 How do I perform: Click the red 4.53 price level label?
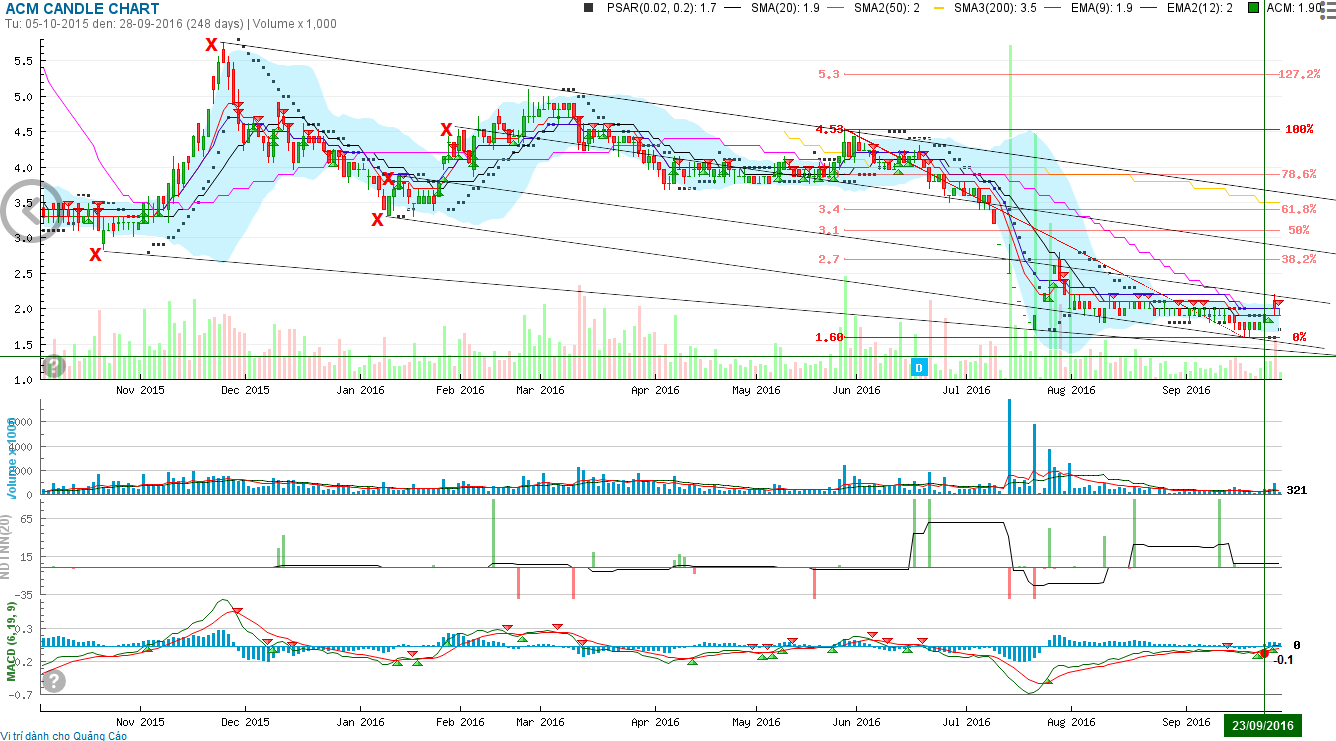(830, 130)
